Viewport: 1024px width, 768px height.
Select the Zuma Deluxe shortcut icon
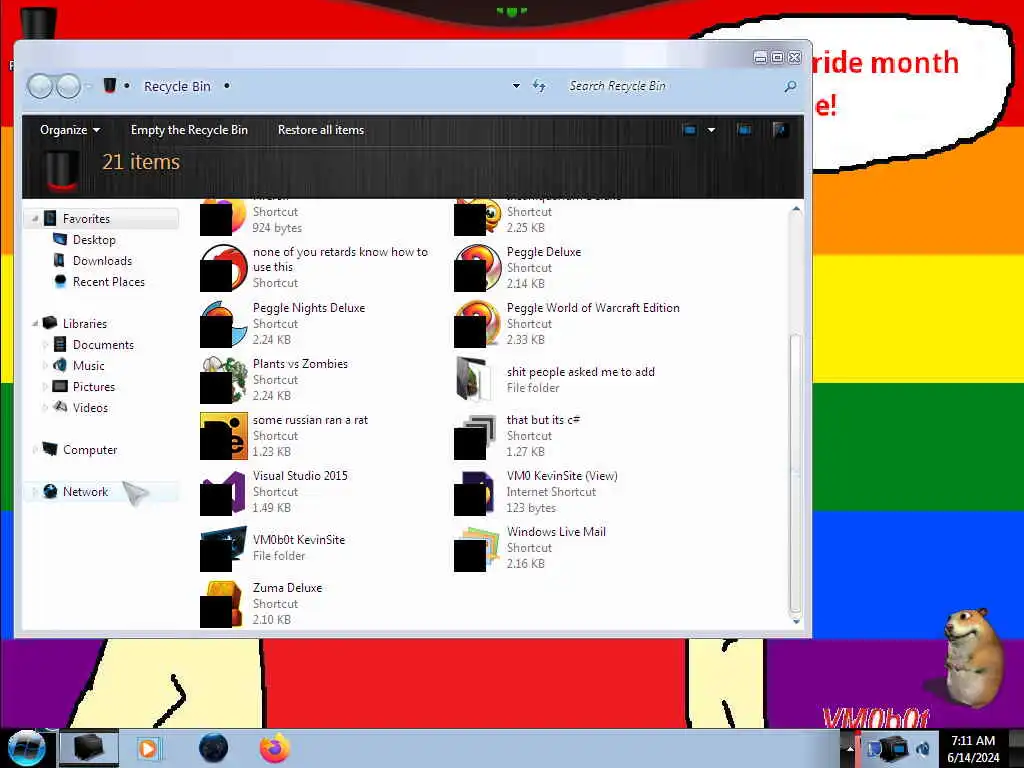click(x=223, y=604)
